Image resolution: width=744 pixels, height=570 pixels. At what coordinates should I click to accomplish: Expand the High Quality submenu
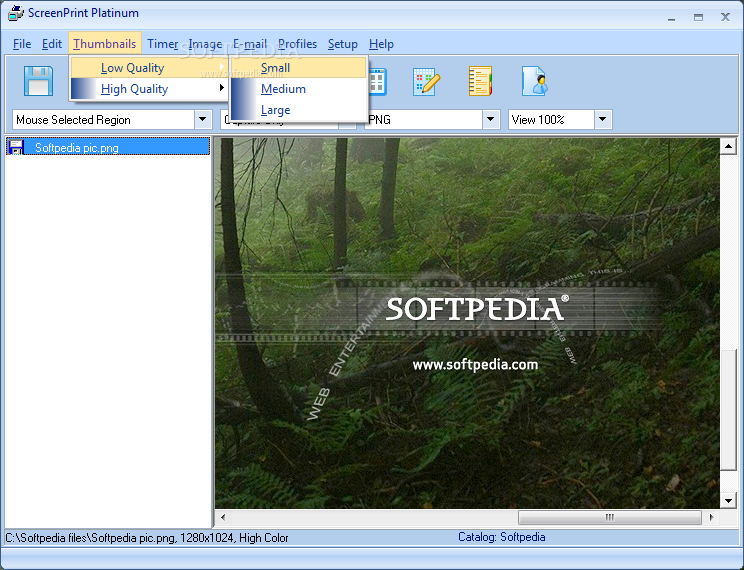tap(149, 89)
